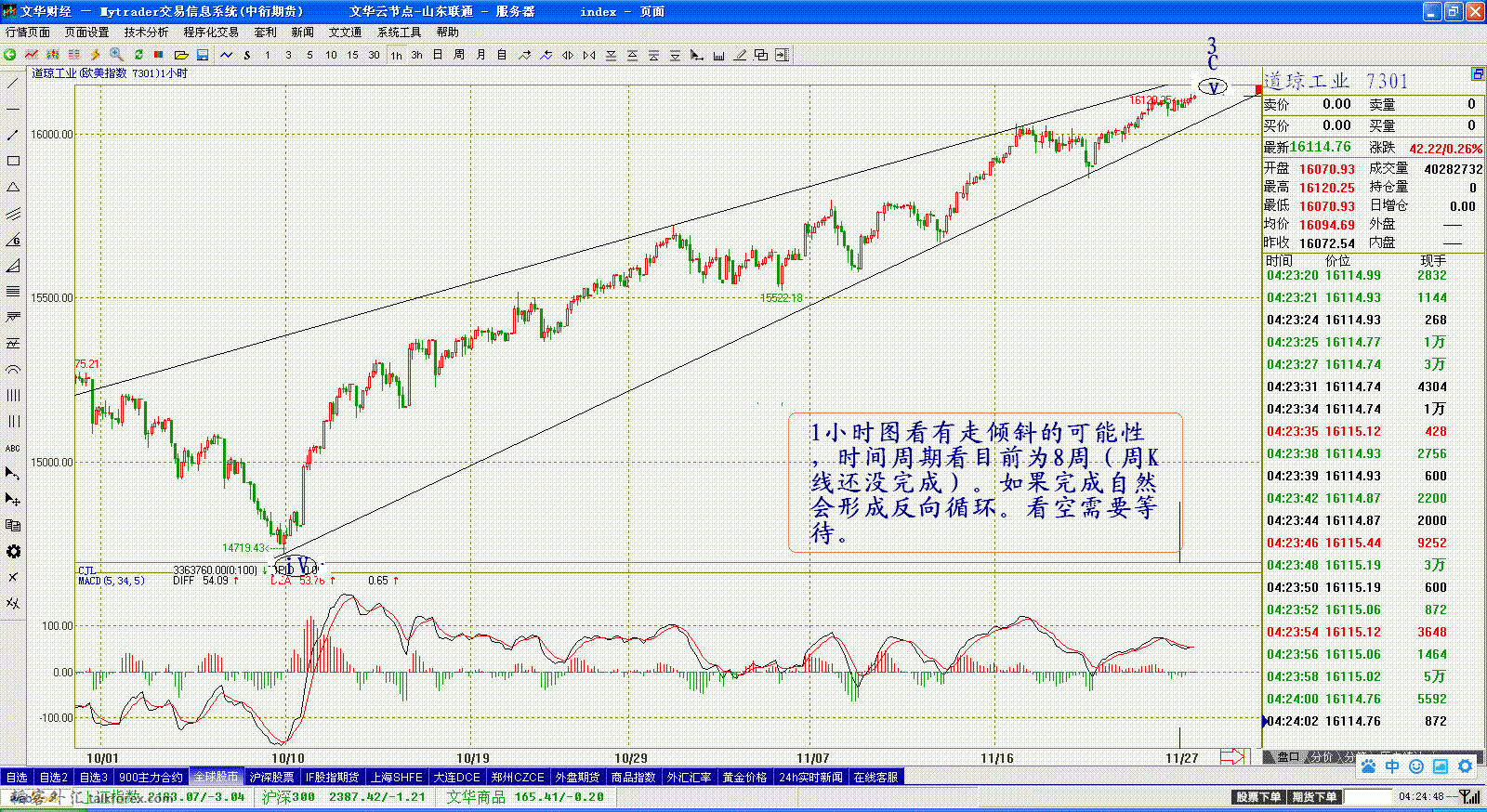Switch chart to weekly 周 period
This screenshot has height=812, width=1487.
459,55
